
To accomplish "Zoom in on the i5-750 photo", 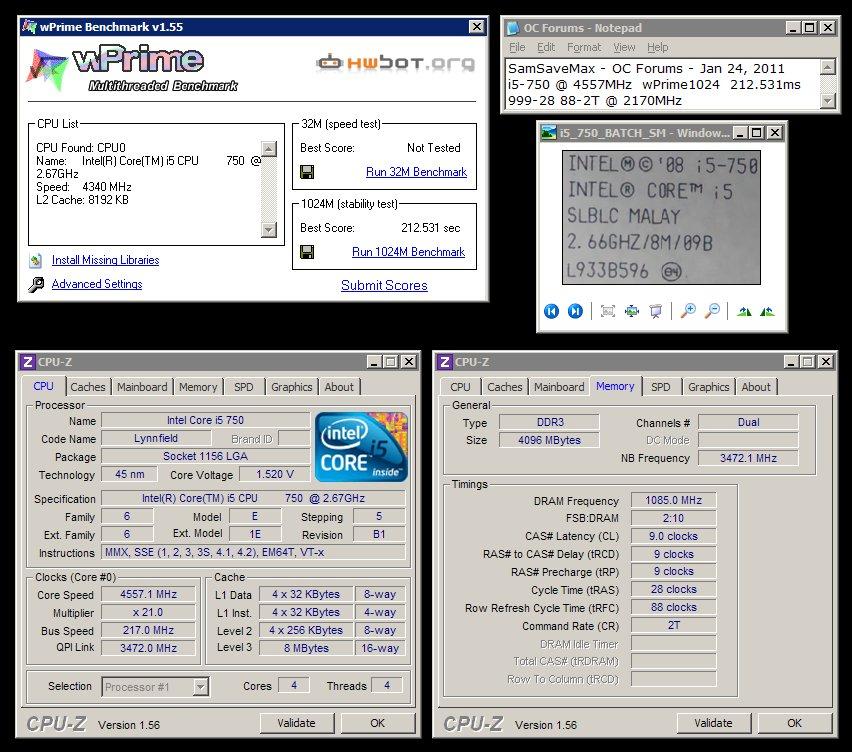I will tap(688, 311).
